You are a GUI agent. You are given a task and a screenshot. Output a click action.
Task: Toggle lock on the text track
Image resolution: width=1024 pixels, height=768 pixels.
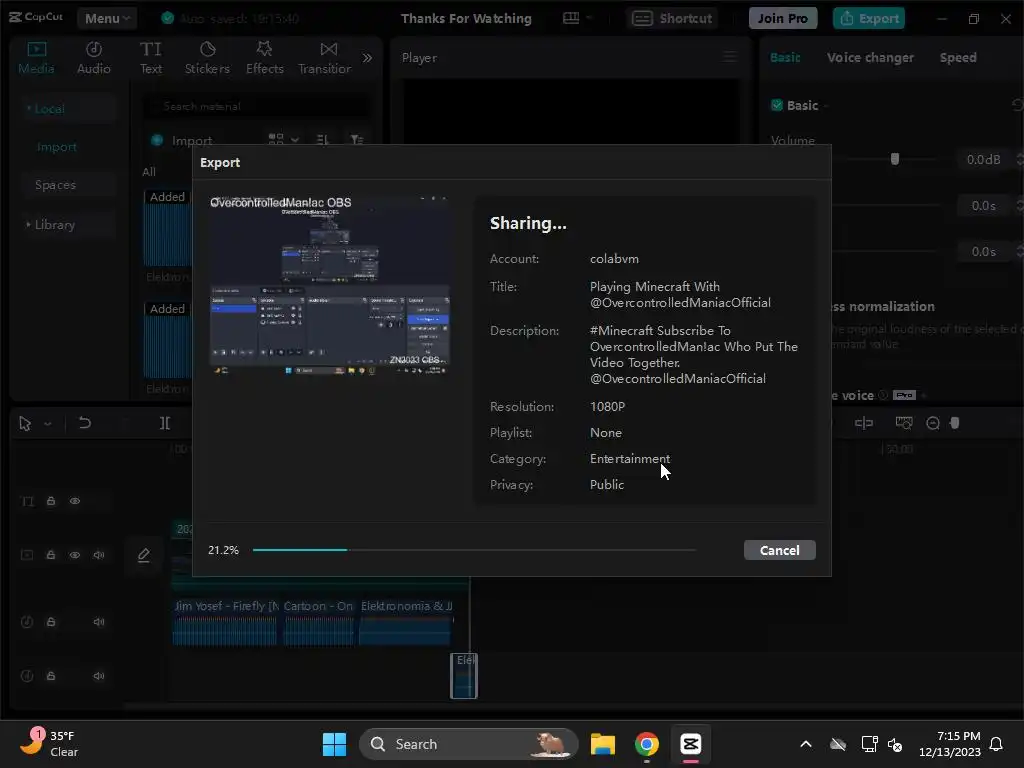[x=50, y=501]
